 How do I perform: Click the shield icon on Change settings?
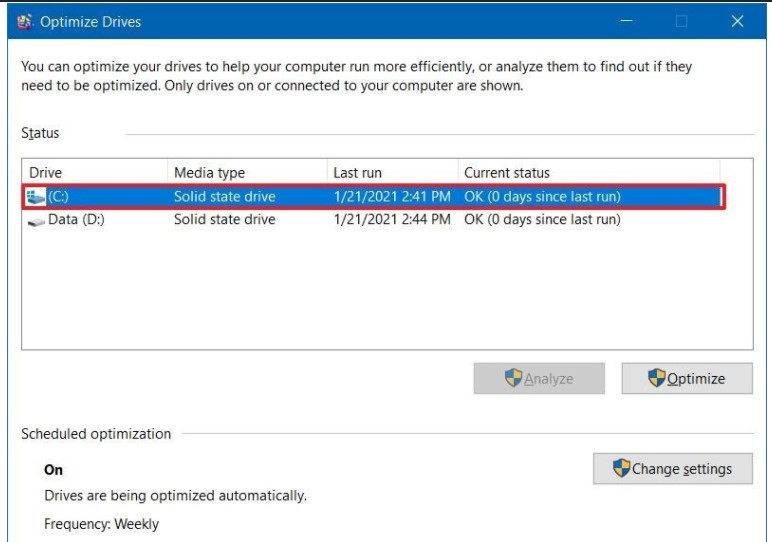click(621, 468)
